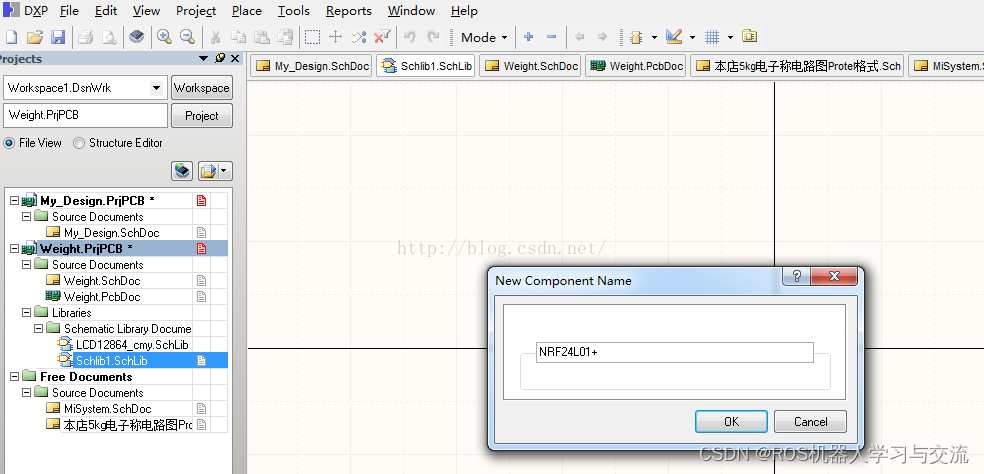Click the Previous part left arrow
984x474 pixels.
pyautogui.click(x=580, y=37)
